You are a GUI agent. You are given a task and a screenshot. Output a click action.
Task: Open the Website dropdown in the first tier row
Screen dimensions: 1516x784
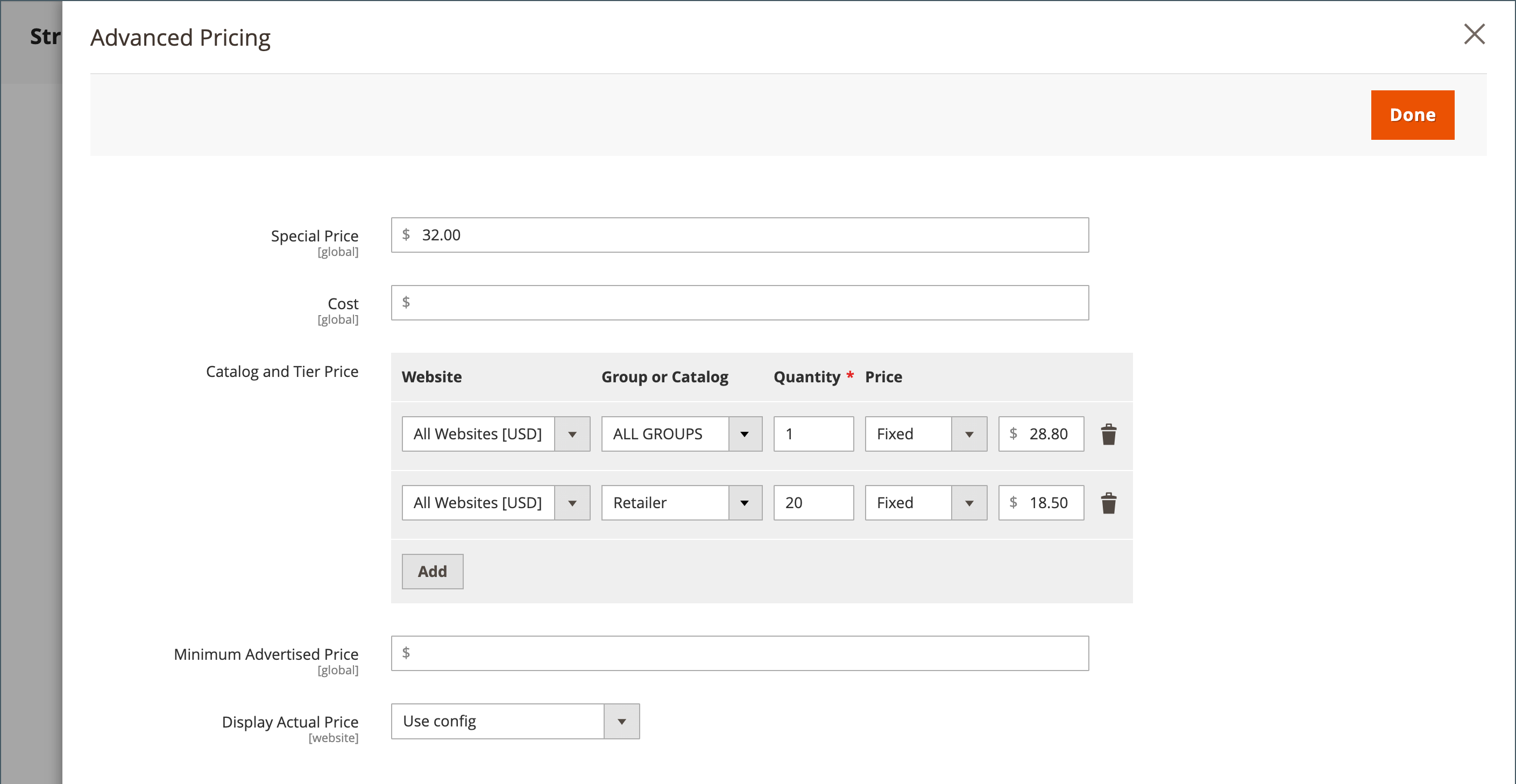(x=572, y=434)
